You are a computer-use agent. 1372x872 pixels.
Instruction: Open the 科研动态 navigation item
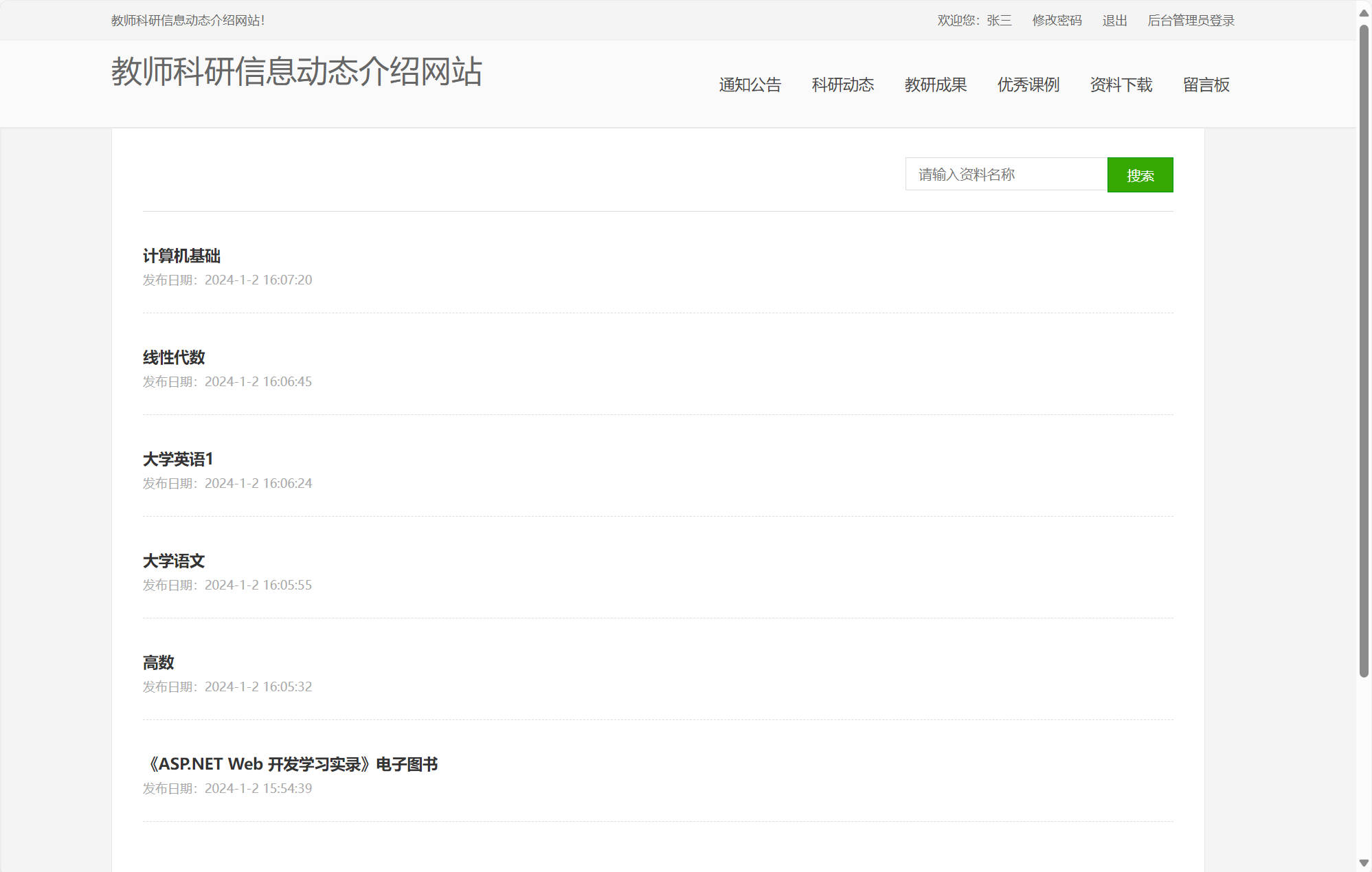coord(842,85)
